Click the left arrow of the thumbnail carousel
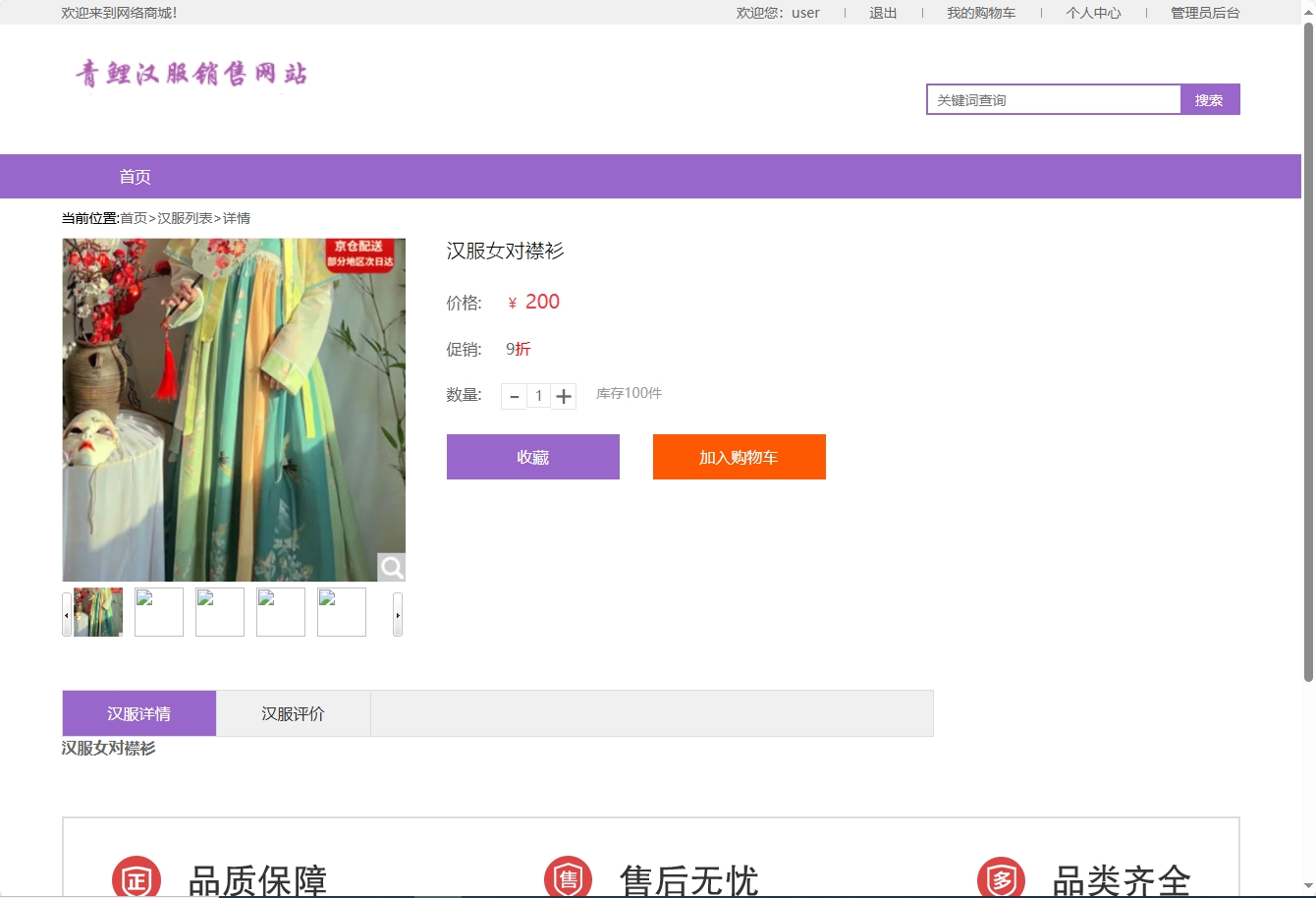 (65, 613)
